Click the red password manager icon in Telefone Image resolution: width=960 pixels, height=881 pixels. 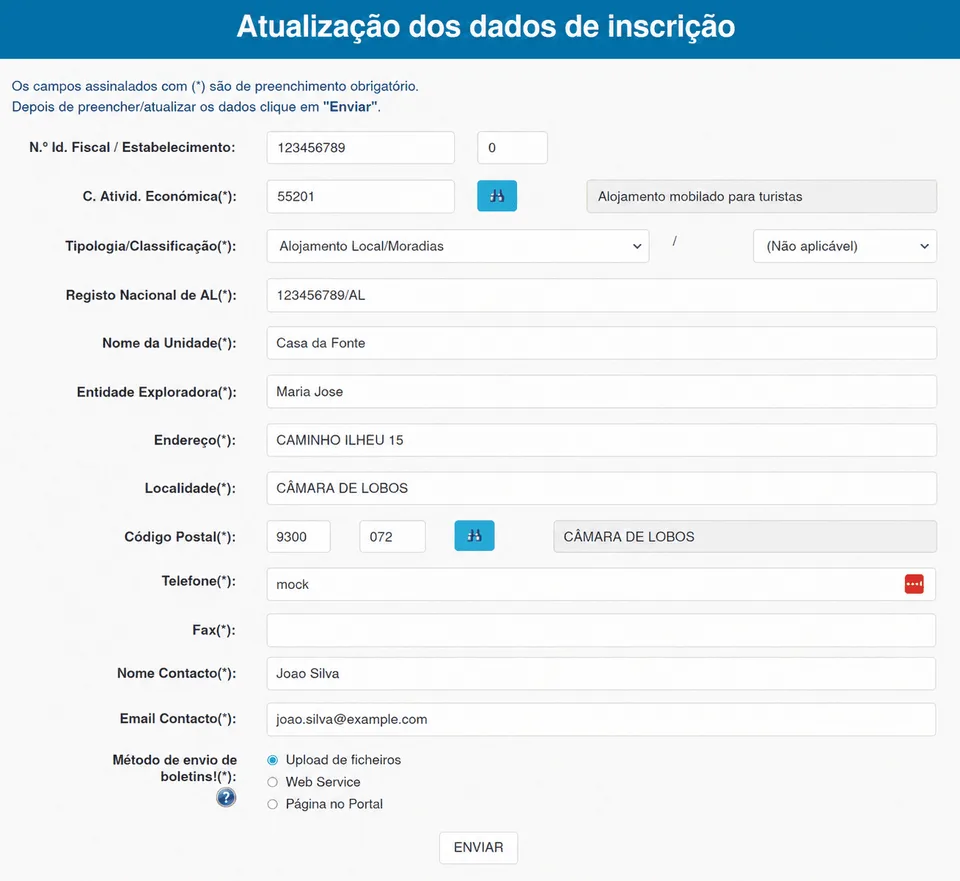point(914,583)
